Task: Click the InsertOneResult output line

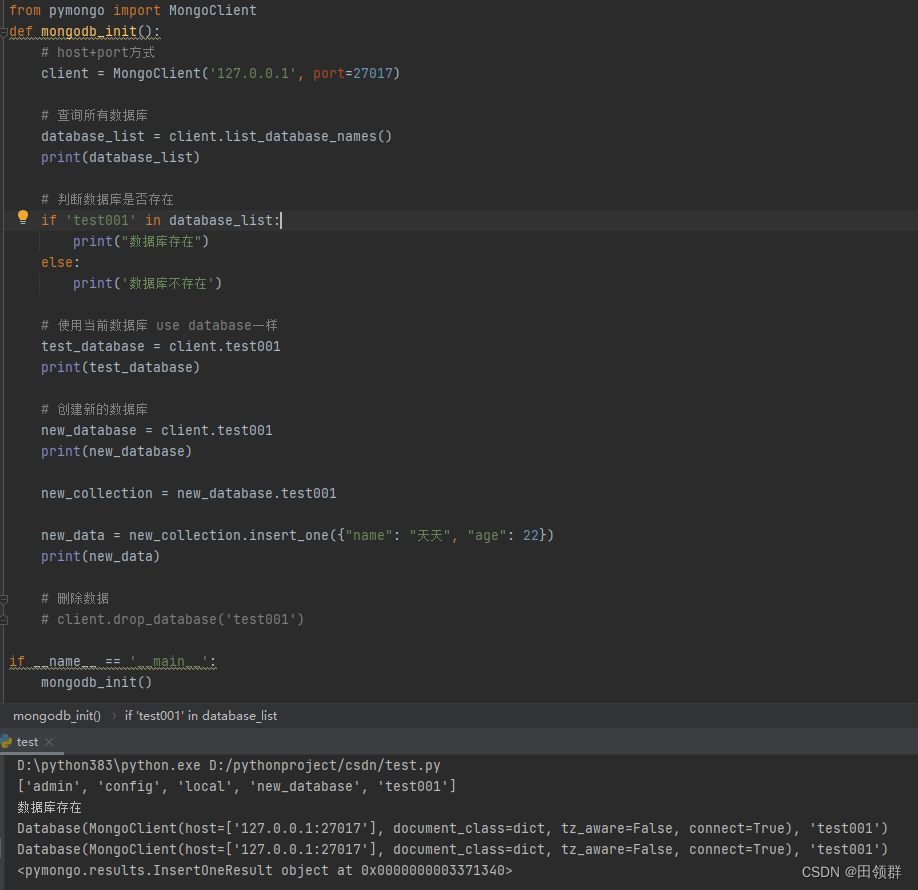Action: click(x=264, y=871)
